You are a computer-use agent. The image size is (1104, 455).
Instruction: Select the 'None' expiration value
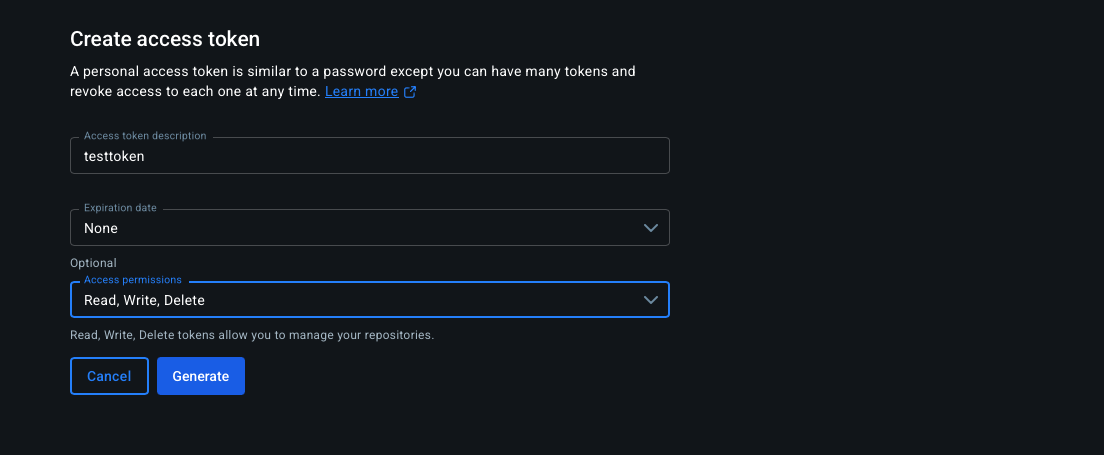pos(101,228)
